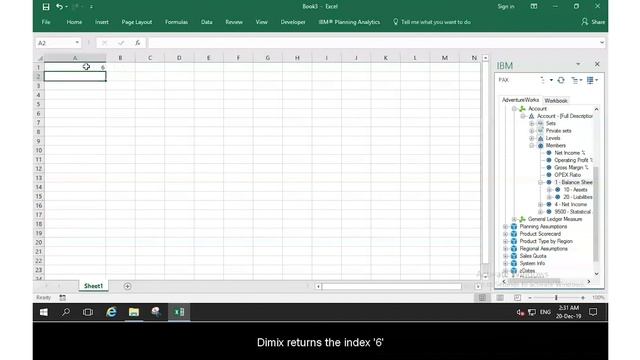Open the Formulas ribbon tab
Viewport: 640px width, 360px height.
tap(176, 22)
